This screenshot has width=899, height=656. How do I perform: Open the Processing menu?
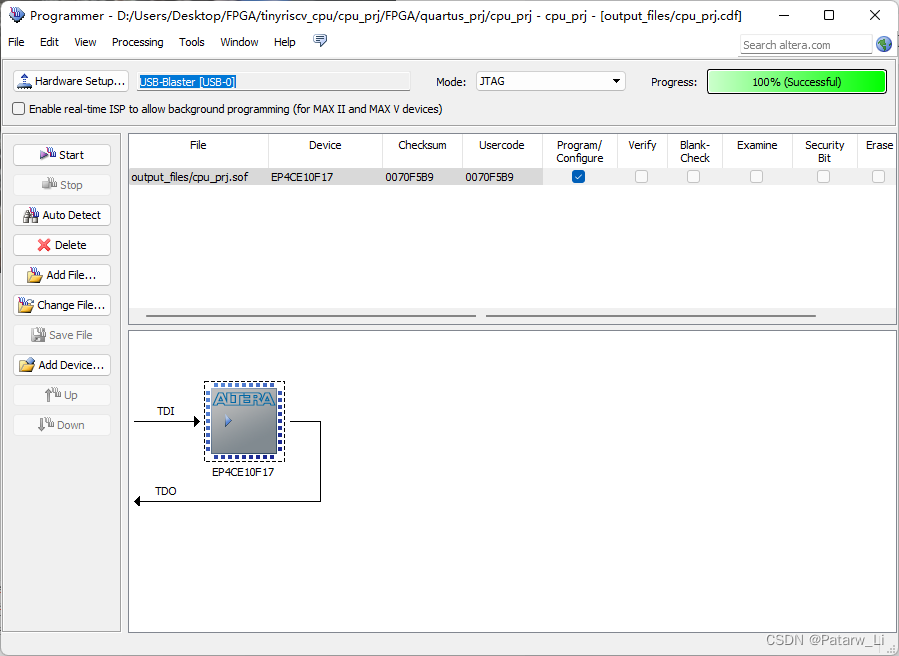point(138,42)
